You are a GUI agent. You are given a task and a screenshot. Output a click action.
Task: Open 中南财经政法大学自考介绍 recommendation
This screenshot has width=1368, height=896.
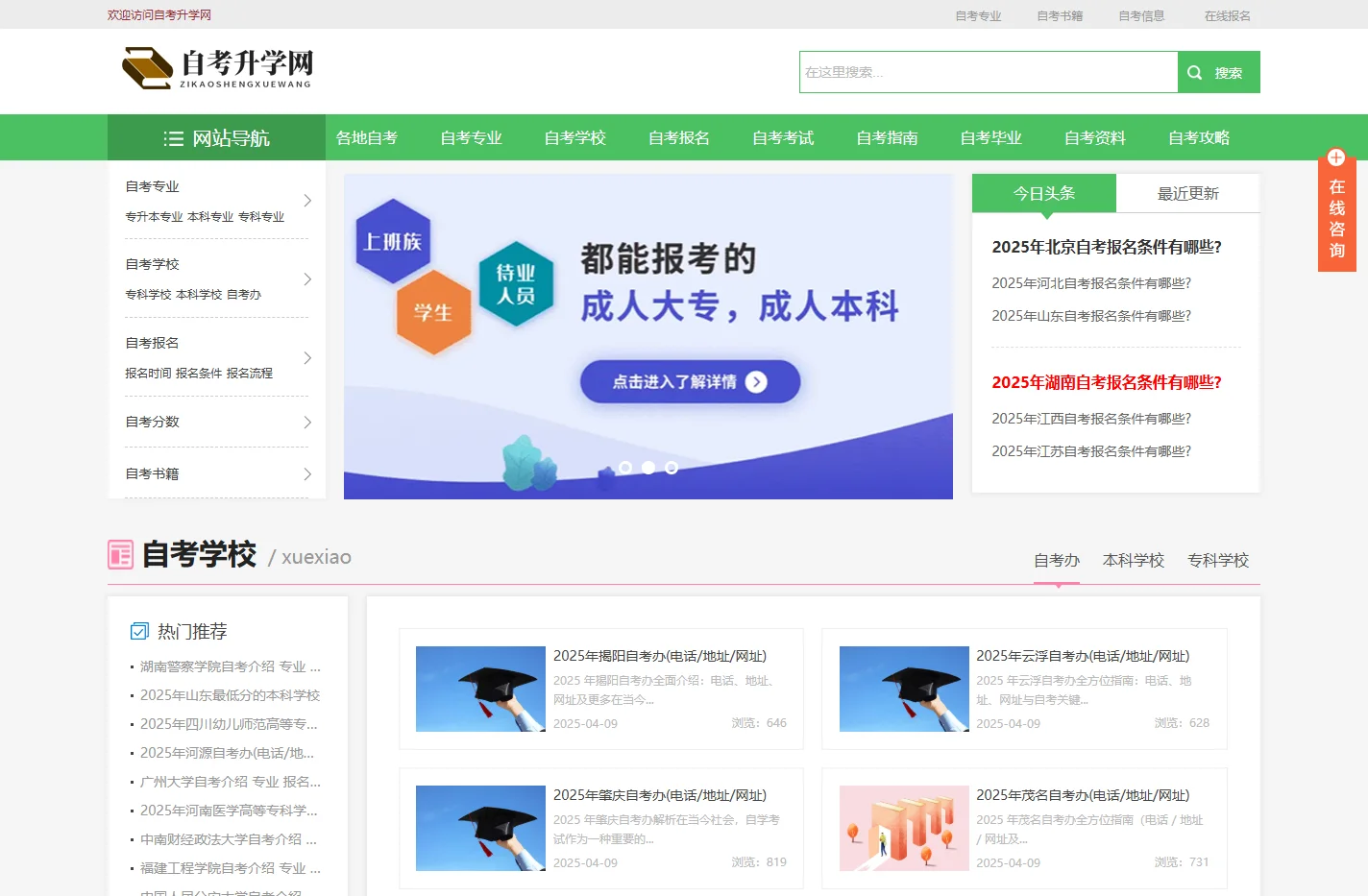[x=229, y=839]
